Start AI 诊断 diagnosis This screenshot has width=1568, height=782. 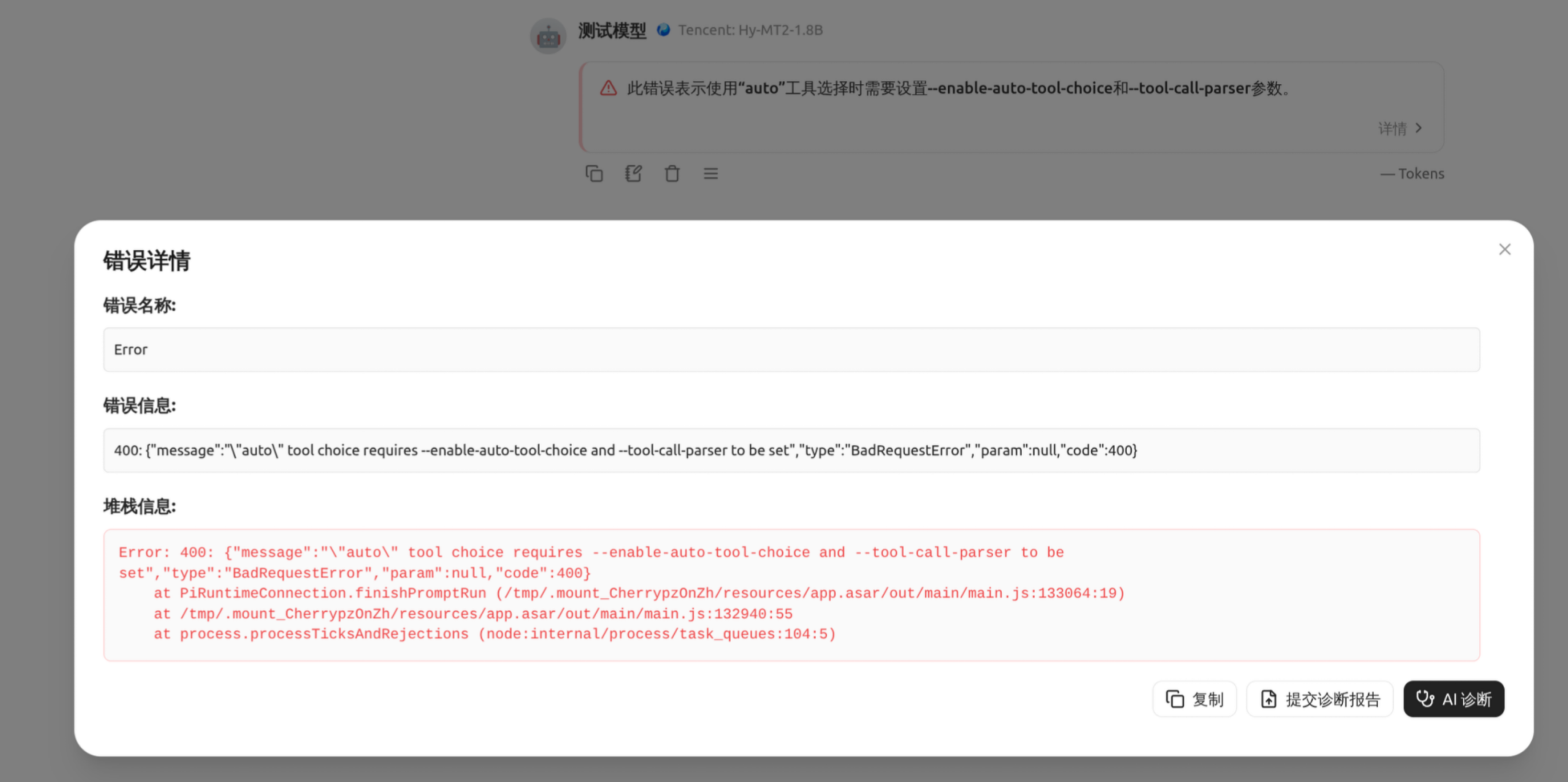1454,699
